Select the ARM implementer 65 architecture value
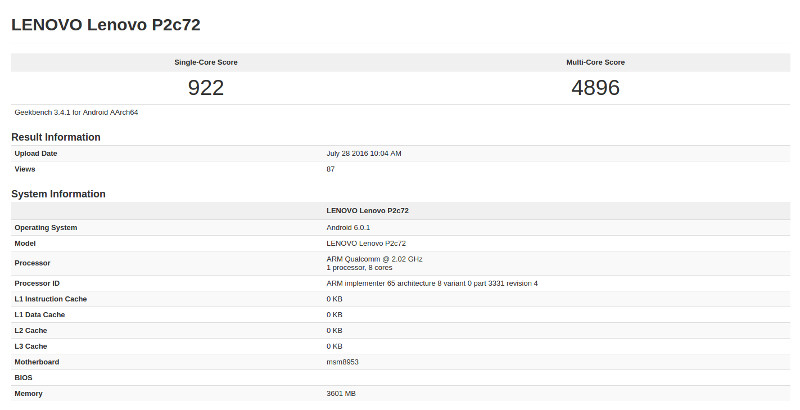Image resolution: width=800 pixels, height=410 pixels. [x=432, y=284]
